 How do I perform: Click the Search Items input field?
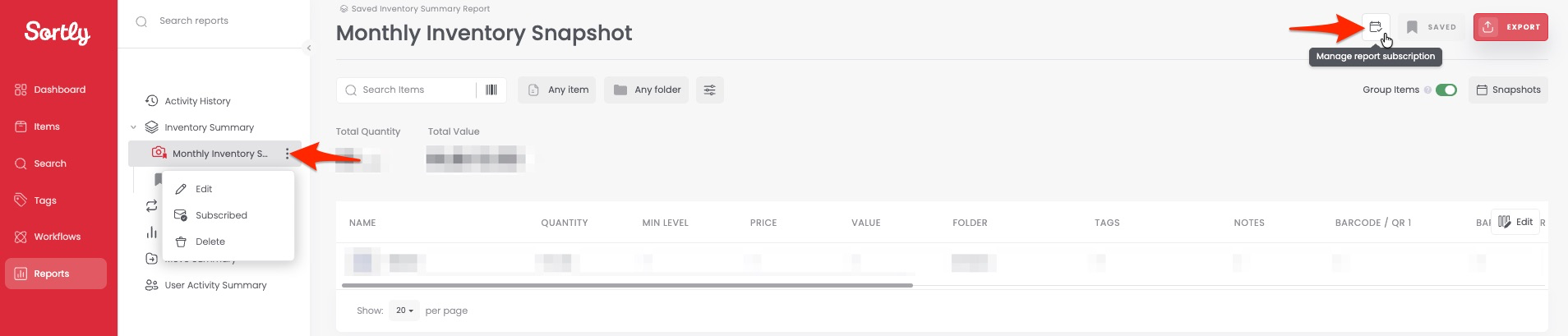[415, 90]
